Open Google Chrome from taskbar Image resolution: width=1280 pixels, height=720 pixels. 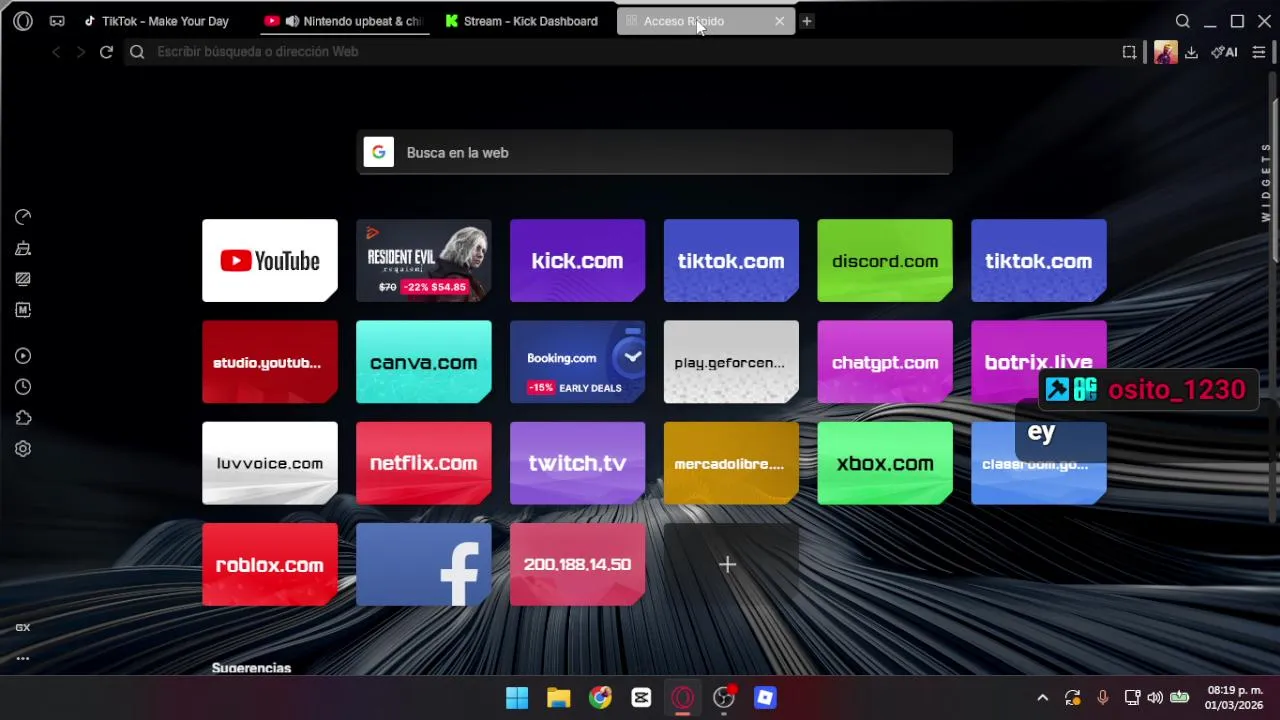[600, 698]
